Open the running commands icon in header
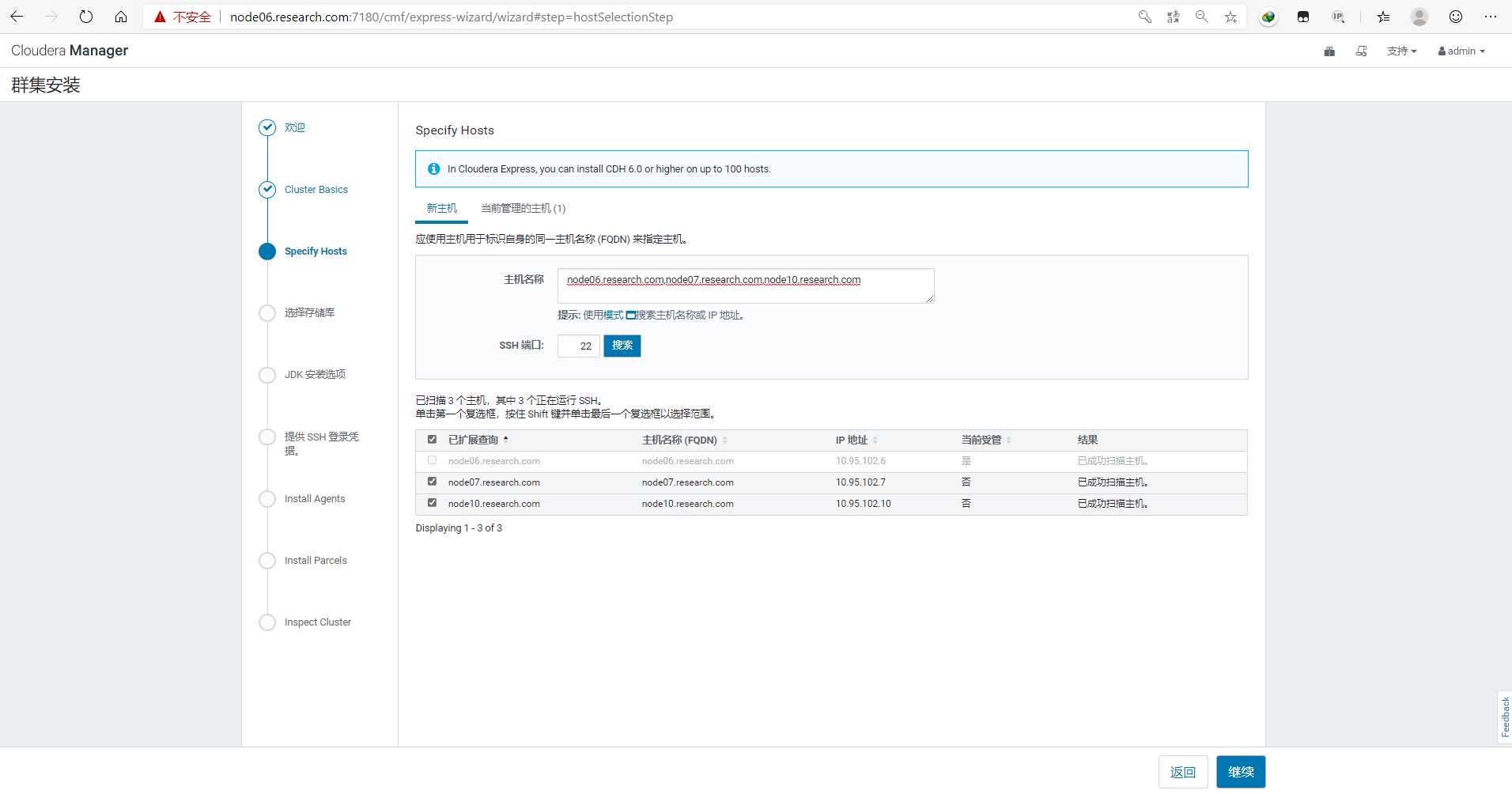Viewport: 1512px width, 794px height. click(x=1361, y=51)
